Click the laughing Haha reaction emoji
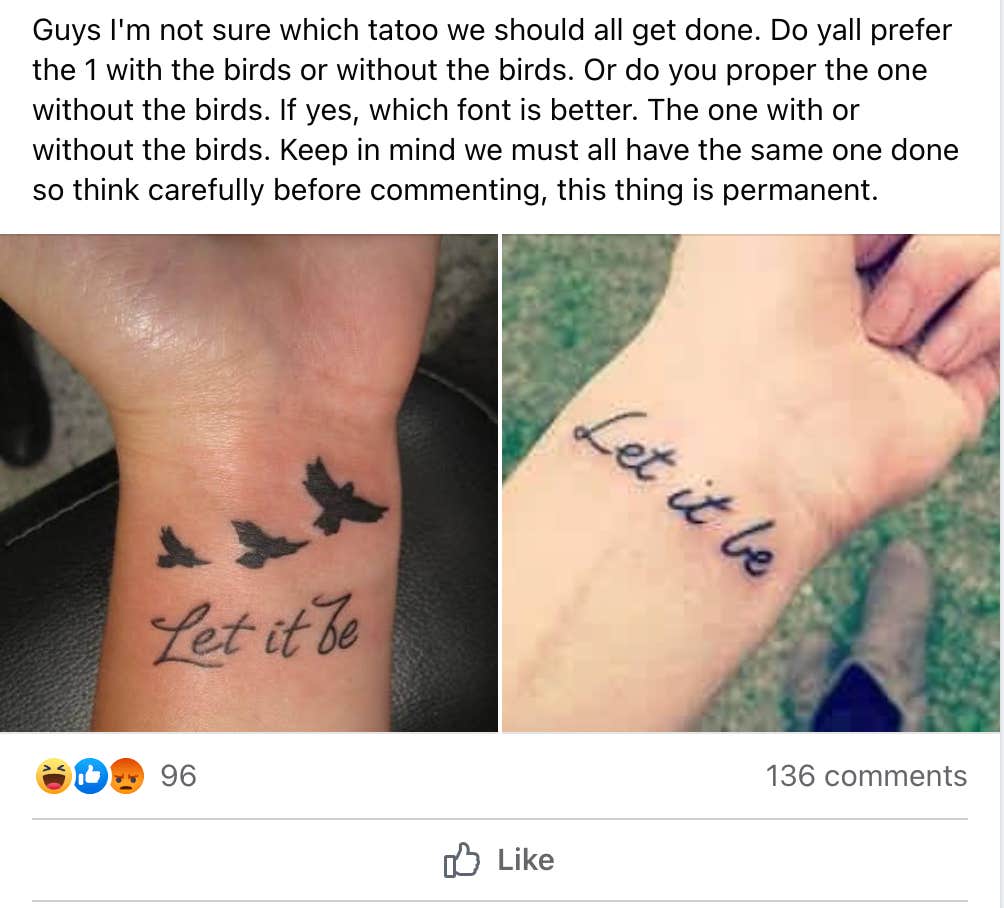1004x908 pixels. (52, 776)
